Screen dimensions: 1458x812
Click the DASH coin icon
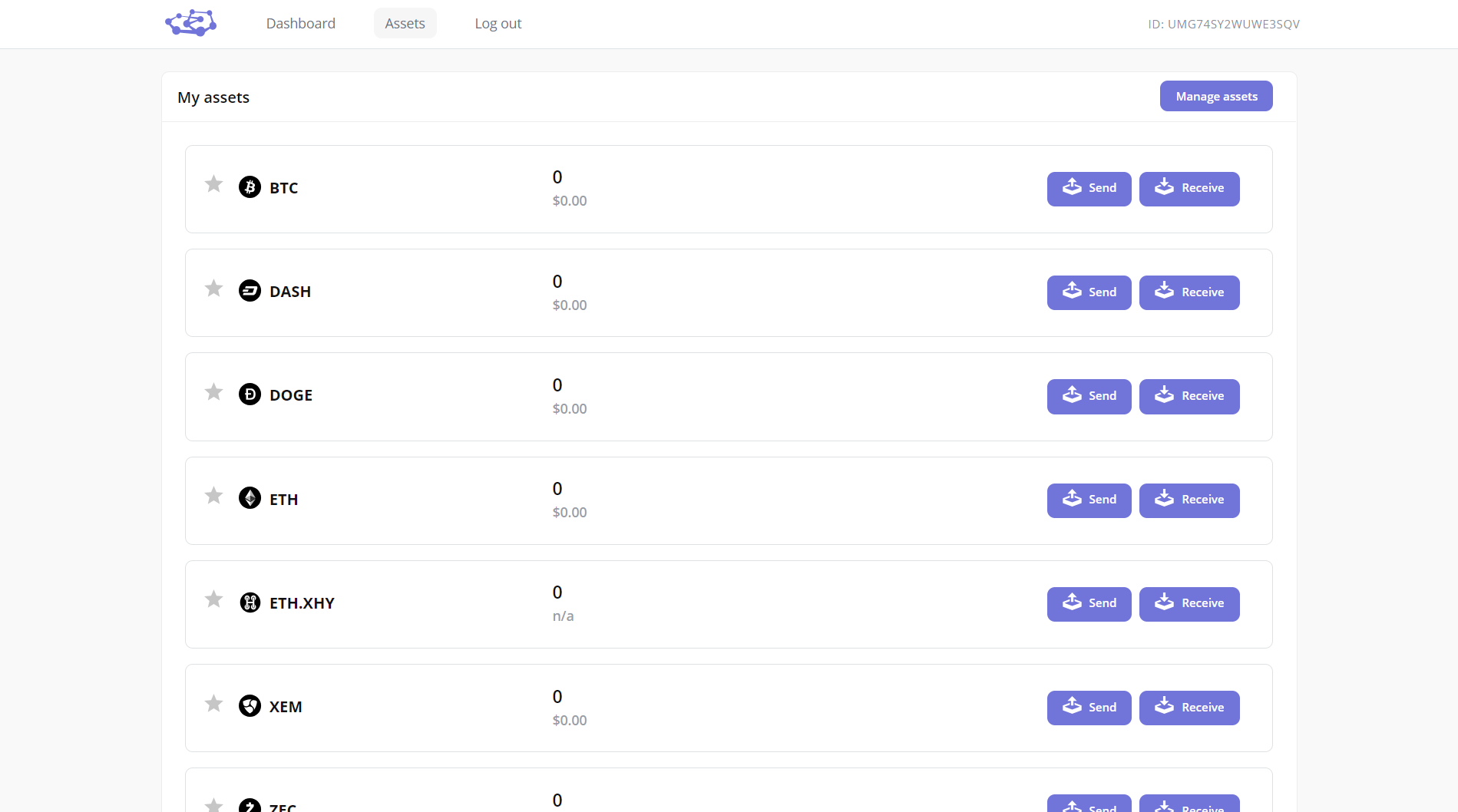tap(250, 291)
